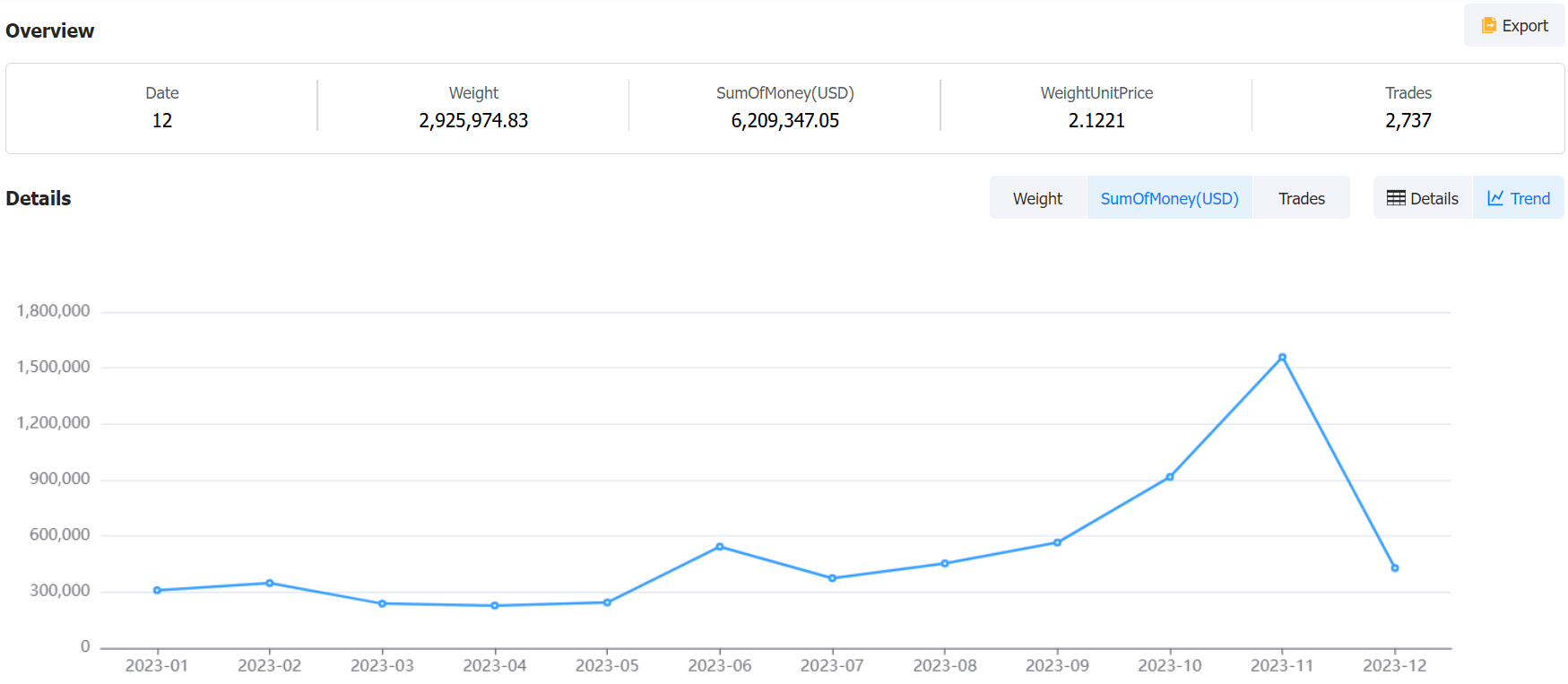1568x684 pixels.
Task: Select the 2023-03 data point on line
Action: [x=382, y=603]
